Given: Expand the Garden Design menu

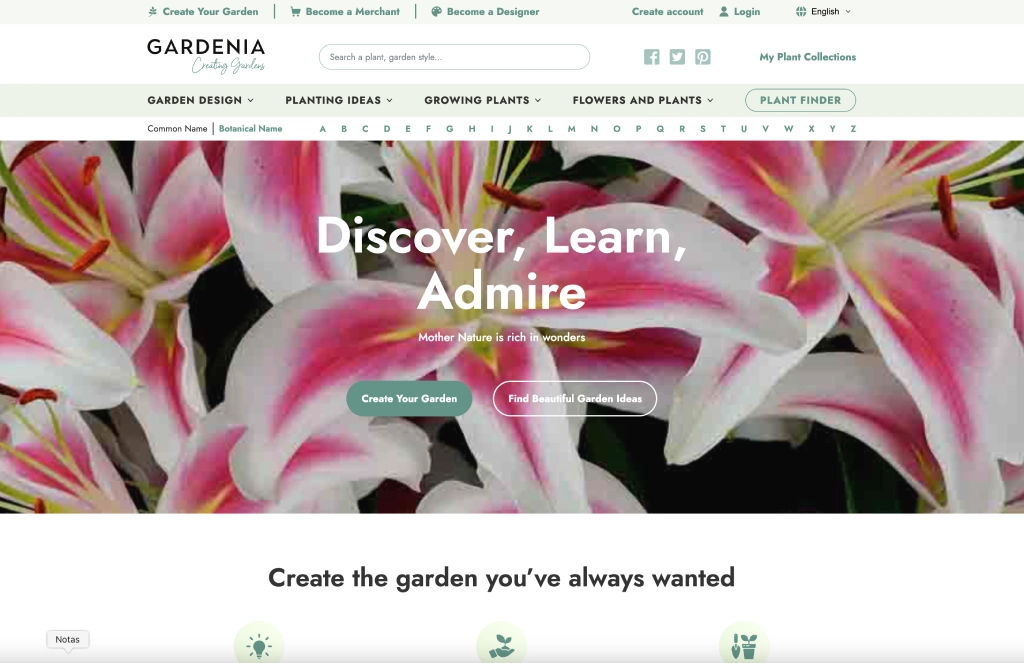Looking at the screenshot, I should point(200,100).
